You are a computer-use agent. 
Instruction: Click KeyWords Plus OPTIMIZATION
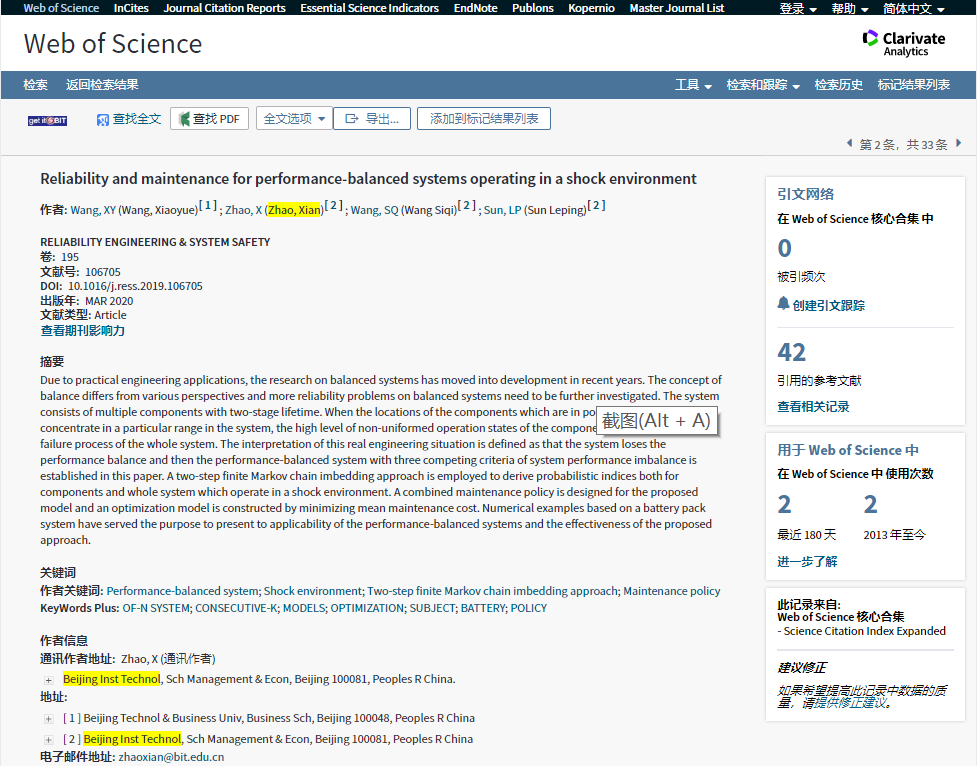click(x=367, y=608)
